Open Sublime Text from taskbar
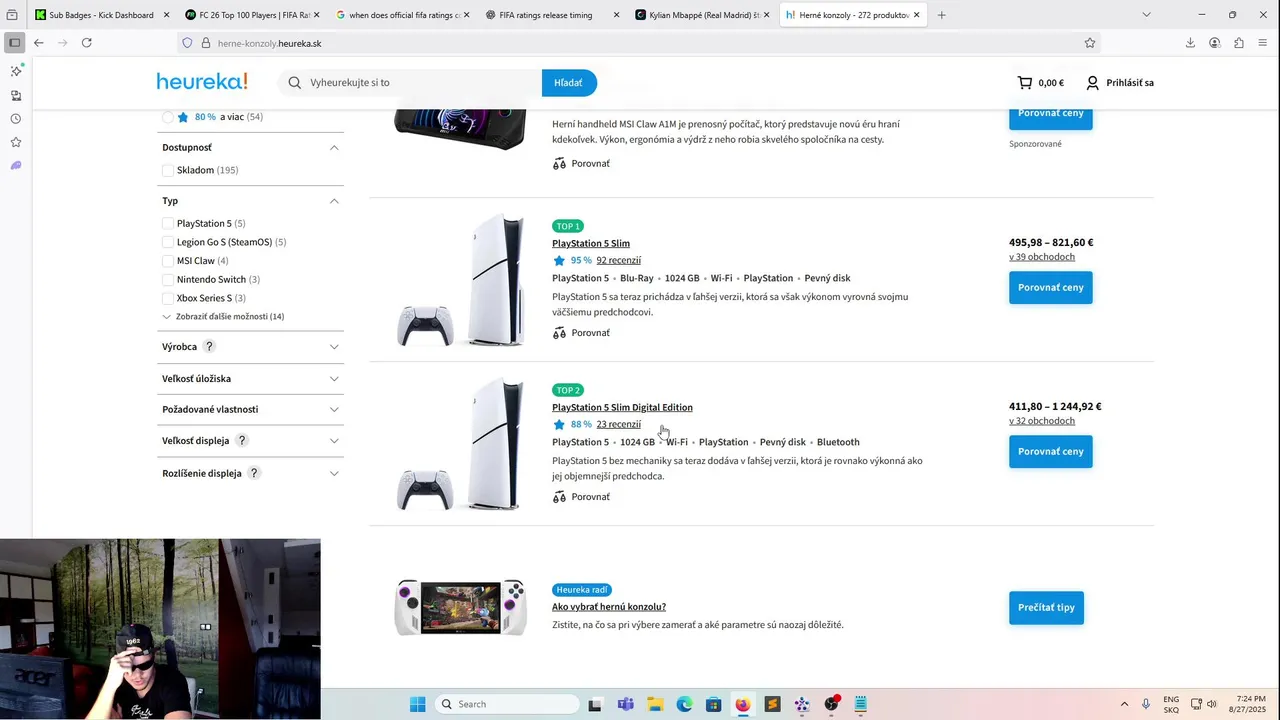This screenshot has height=720, width=1280. pyautogui.click(x=772, y=704)
